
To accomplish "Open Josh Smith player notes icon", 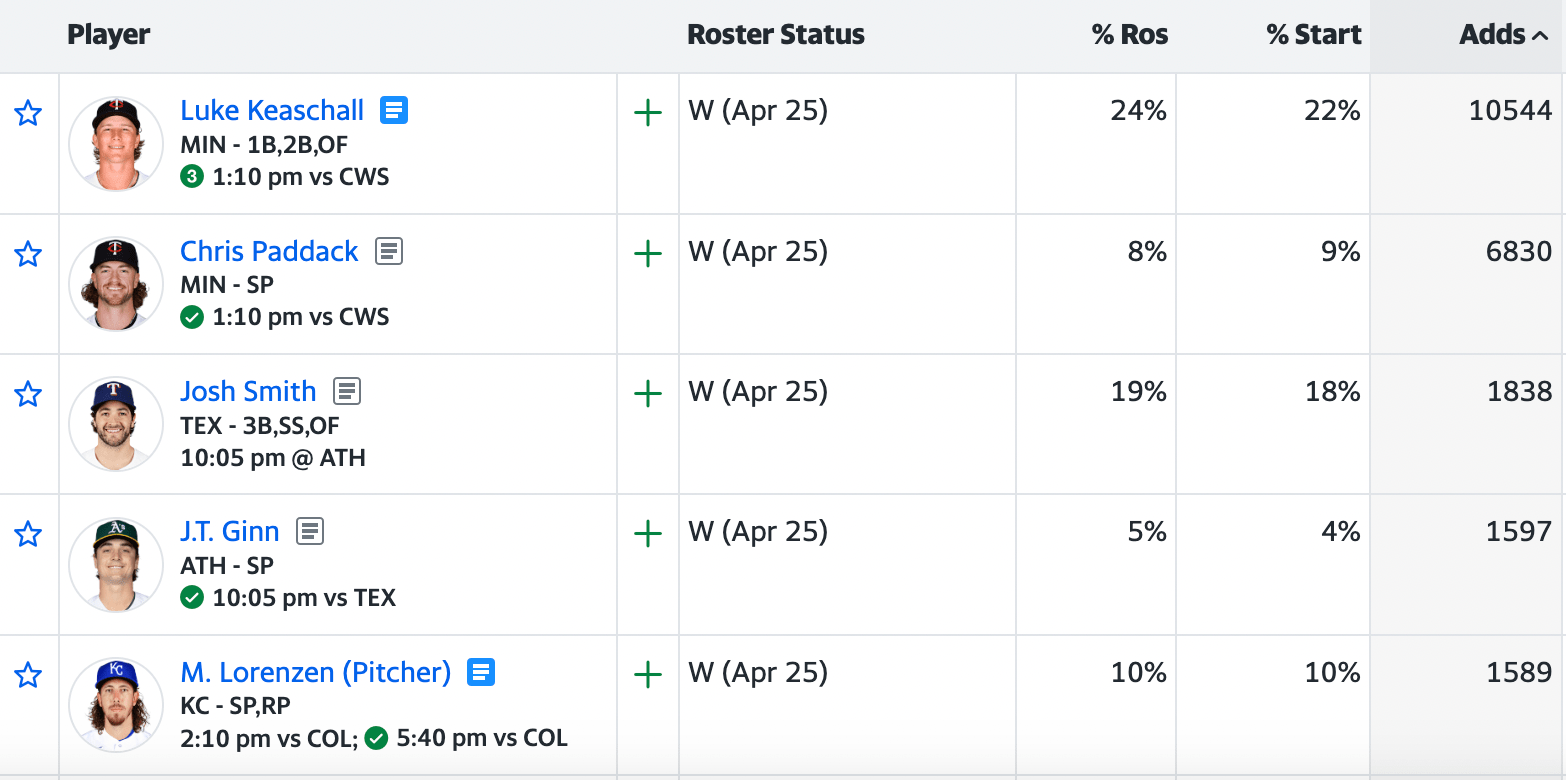I will (347, 391).
